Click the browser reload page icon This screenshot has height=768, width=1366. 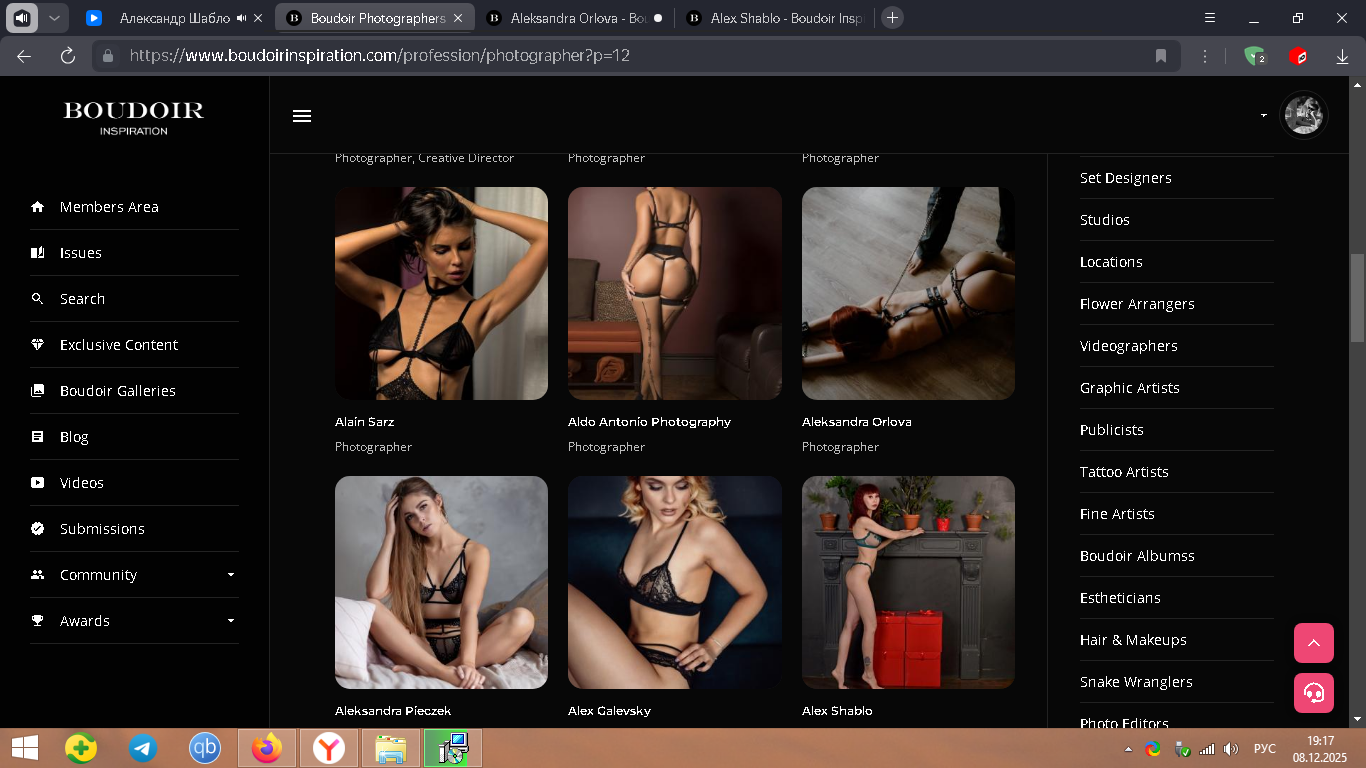[68, 56]
